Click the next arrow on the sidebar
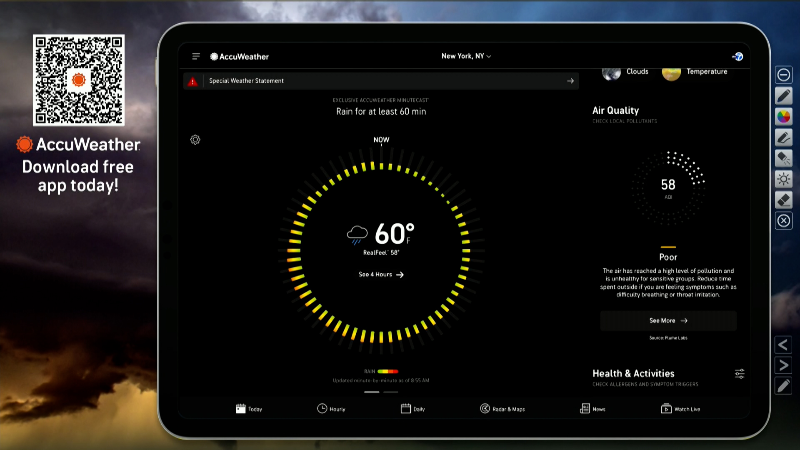The height and width of the screenshot is (450, 800). click(x=783, y=365)
